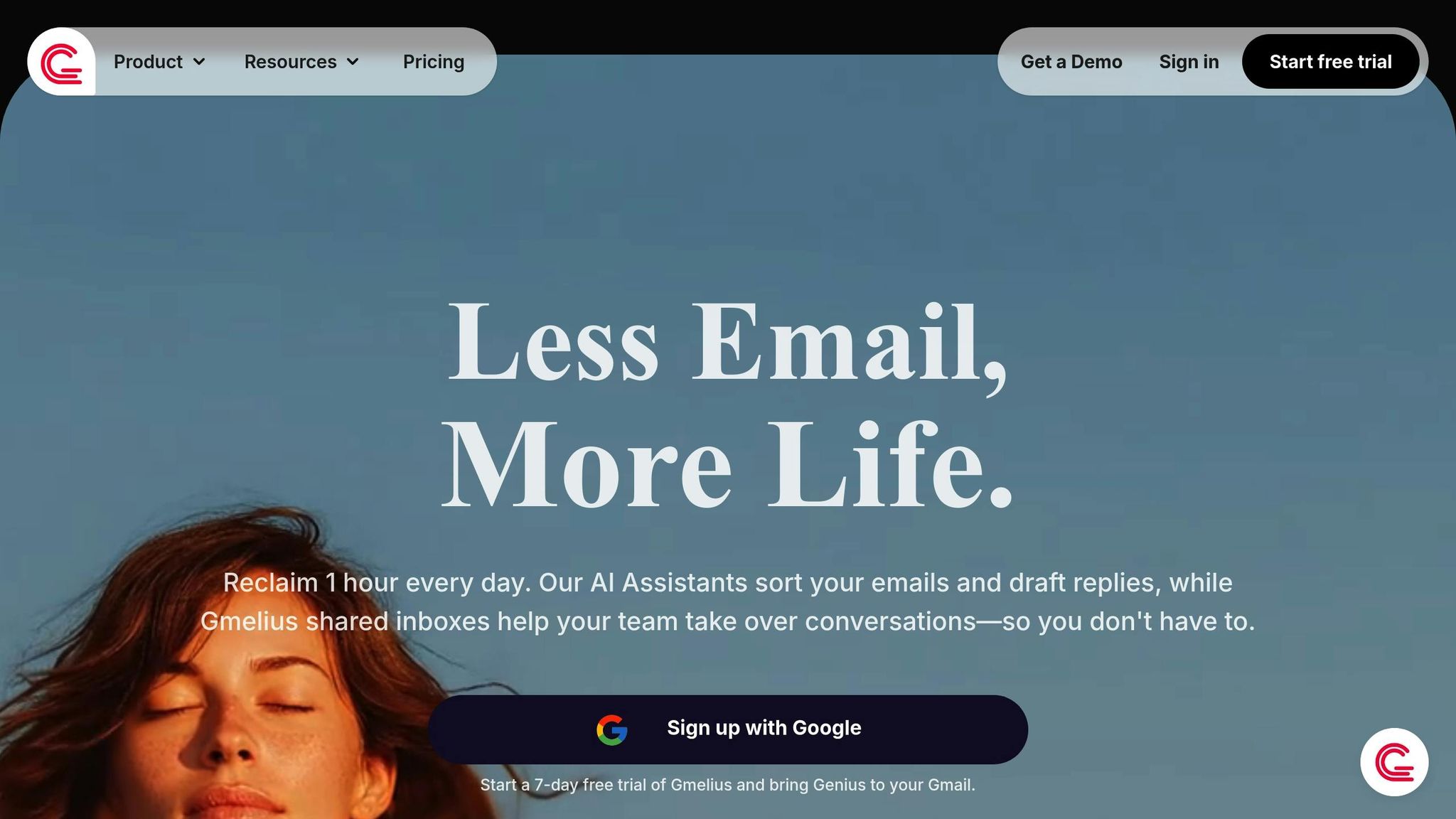Expand the Product chevron arrow

[x=199, y=62]
